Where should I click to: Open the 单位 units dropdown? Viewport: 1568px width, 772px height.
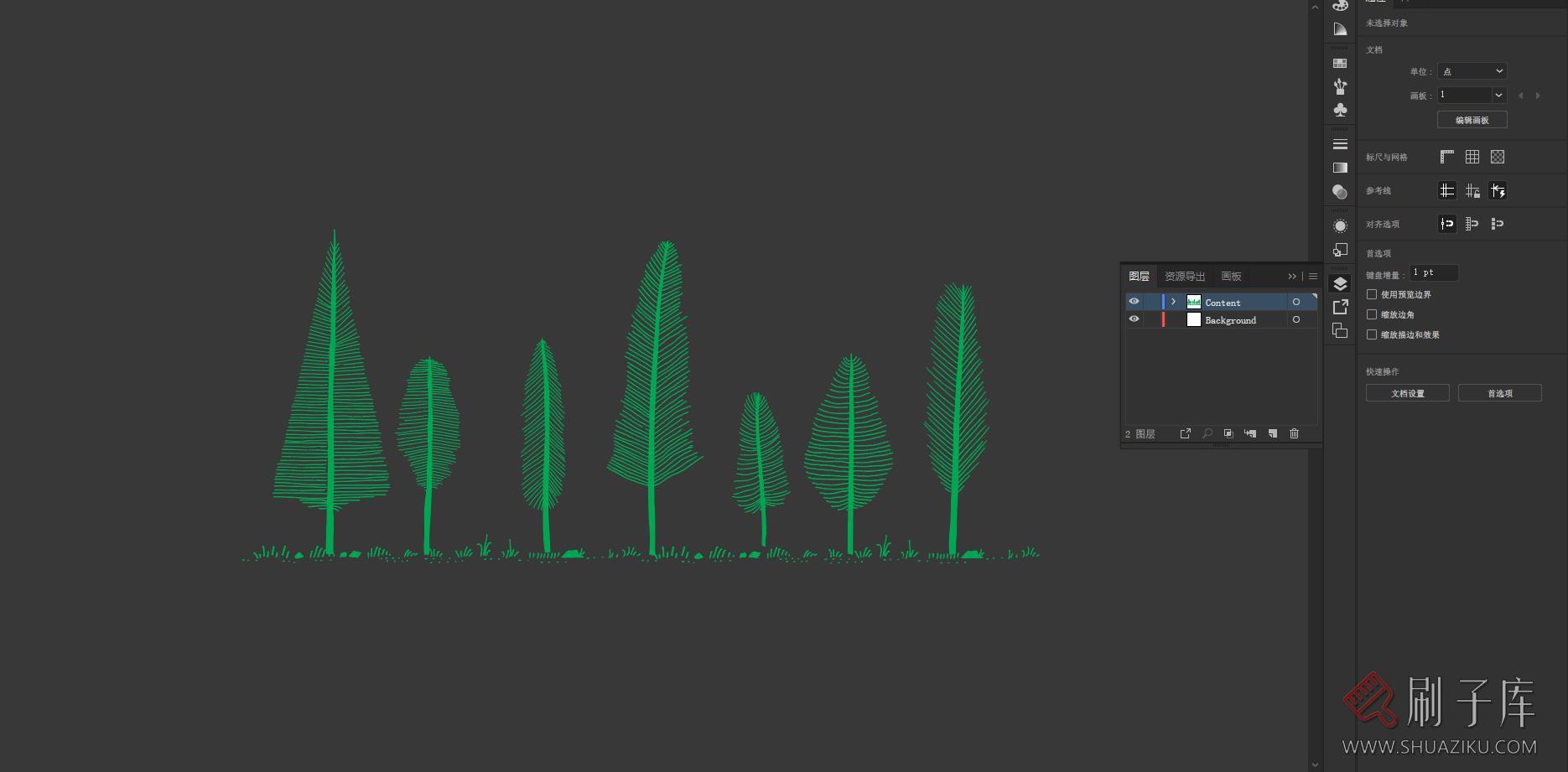click(x=1472, y=71)
